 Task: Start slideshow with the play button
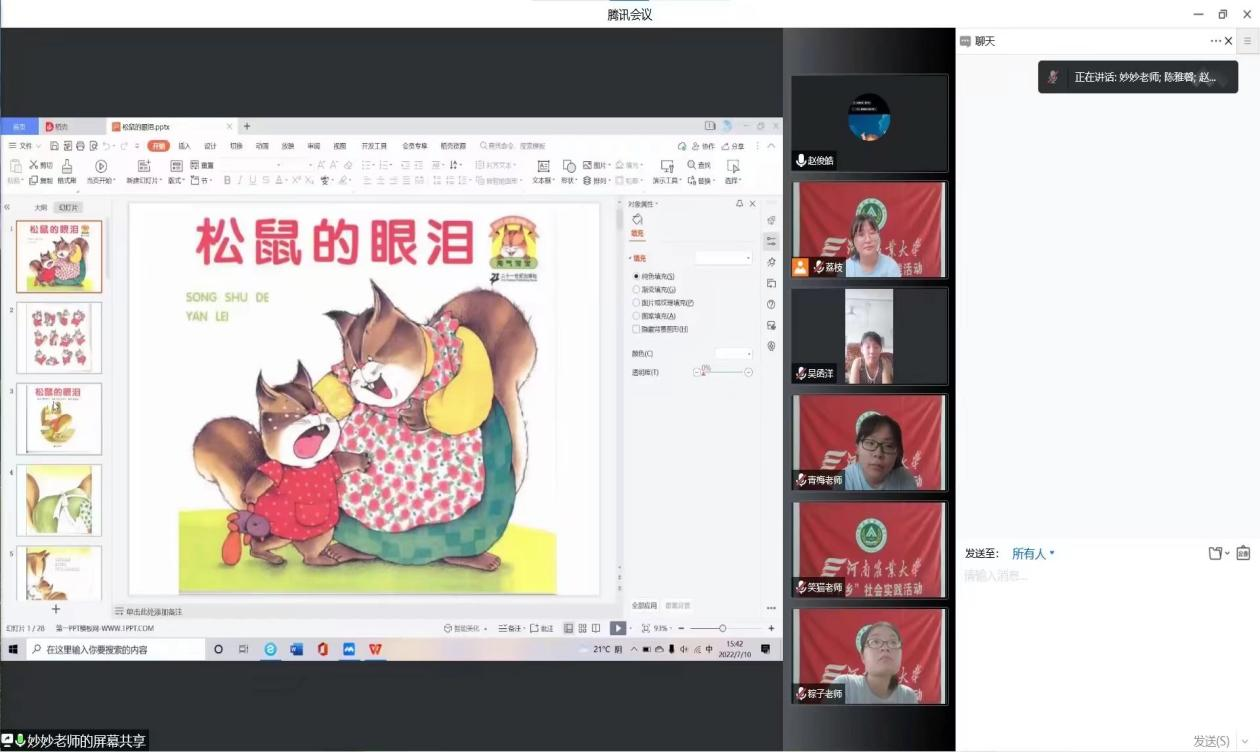(618, 628)
